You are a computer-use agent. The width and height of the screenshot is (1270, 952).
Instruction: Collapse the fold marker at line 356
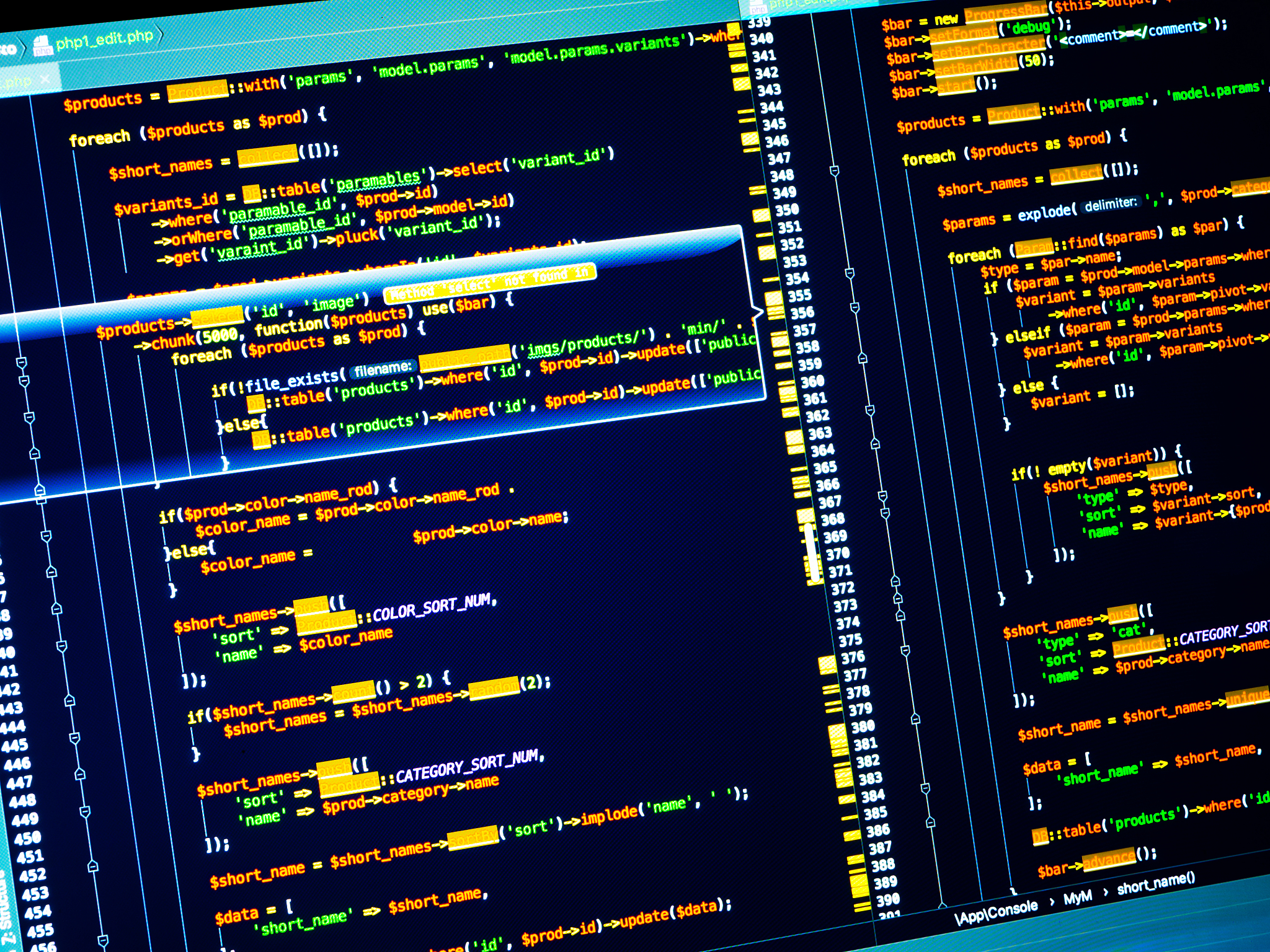(855, 307)
